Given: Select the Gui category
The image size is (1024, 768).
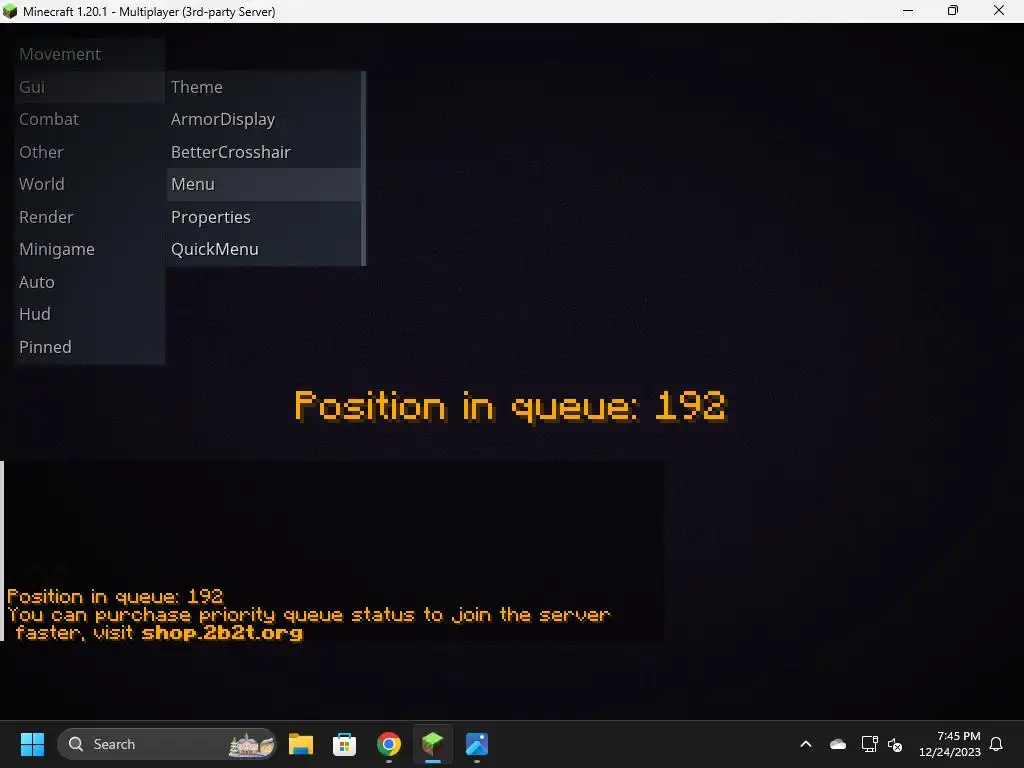Looking at the screenshot, I should click(89, 87).
